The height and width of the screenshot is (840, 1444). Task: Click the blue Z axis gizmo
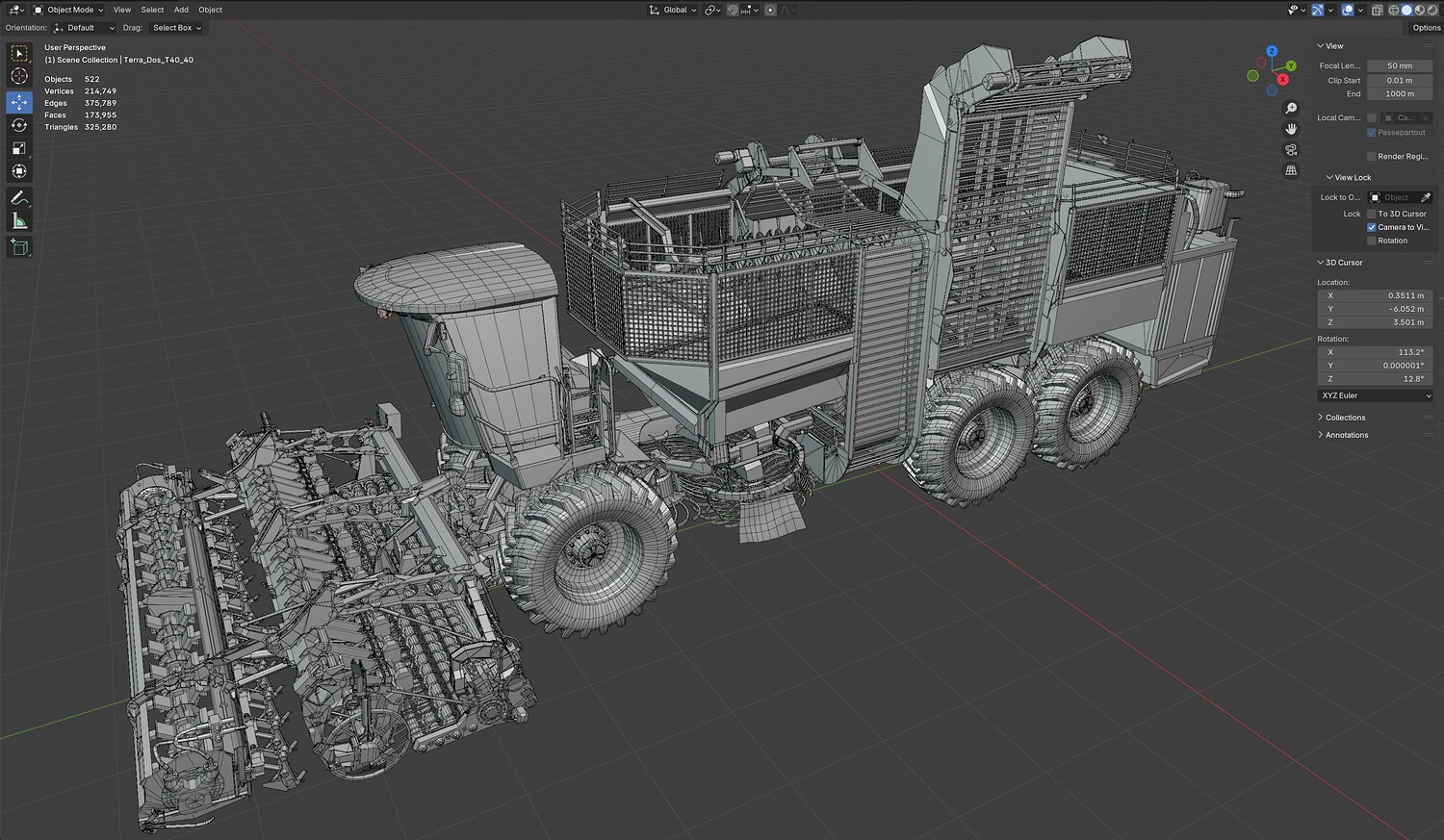[1272, 51]
